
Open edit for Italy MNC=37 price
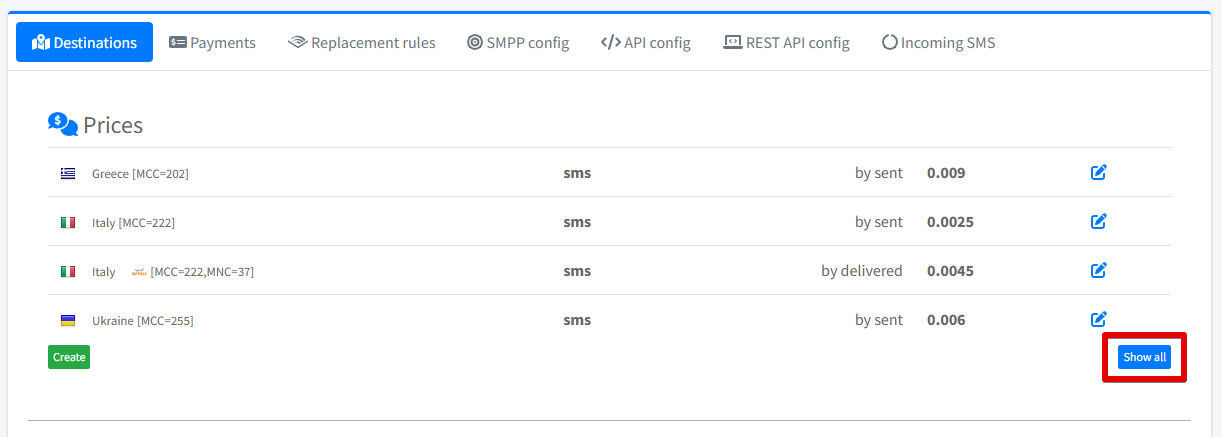(x=1098, y=270)
